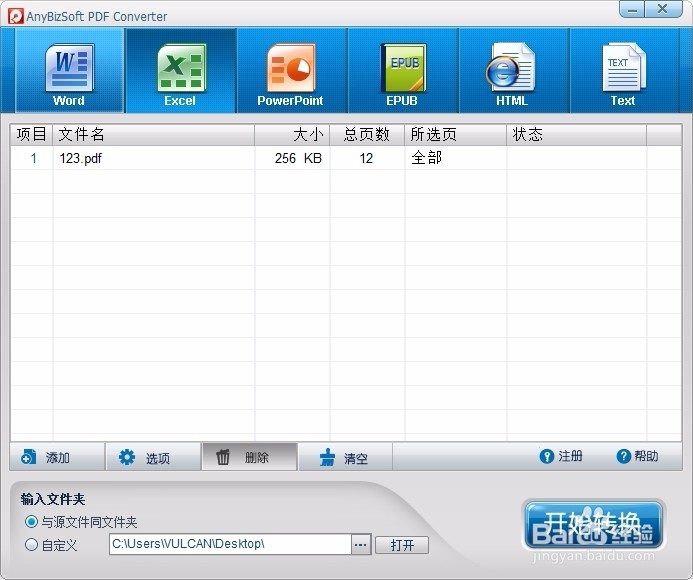Click the output folder path field
693x580 pixels.
point(230,544)
